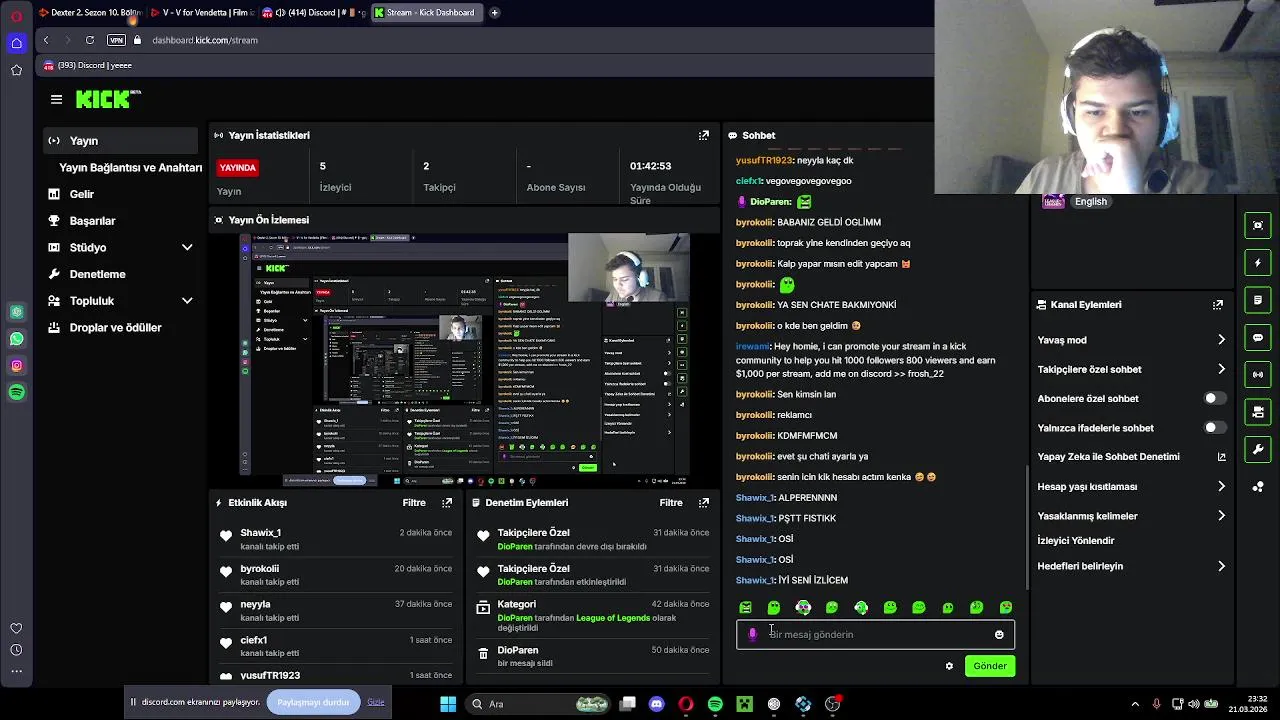
Task: Open Filtre in Etkinlik Akışı
Action: tap(414, 503)
